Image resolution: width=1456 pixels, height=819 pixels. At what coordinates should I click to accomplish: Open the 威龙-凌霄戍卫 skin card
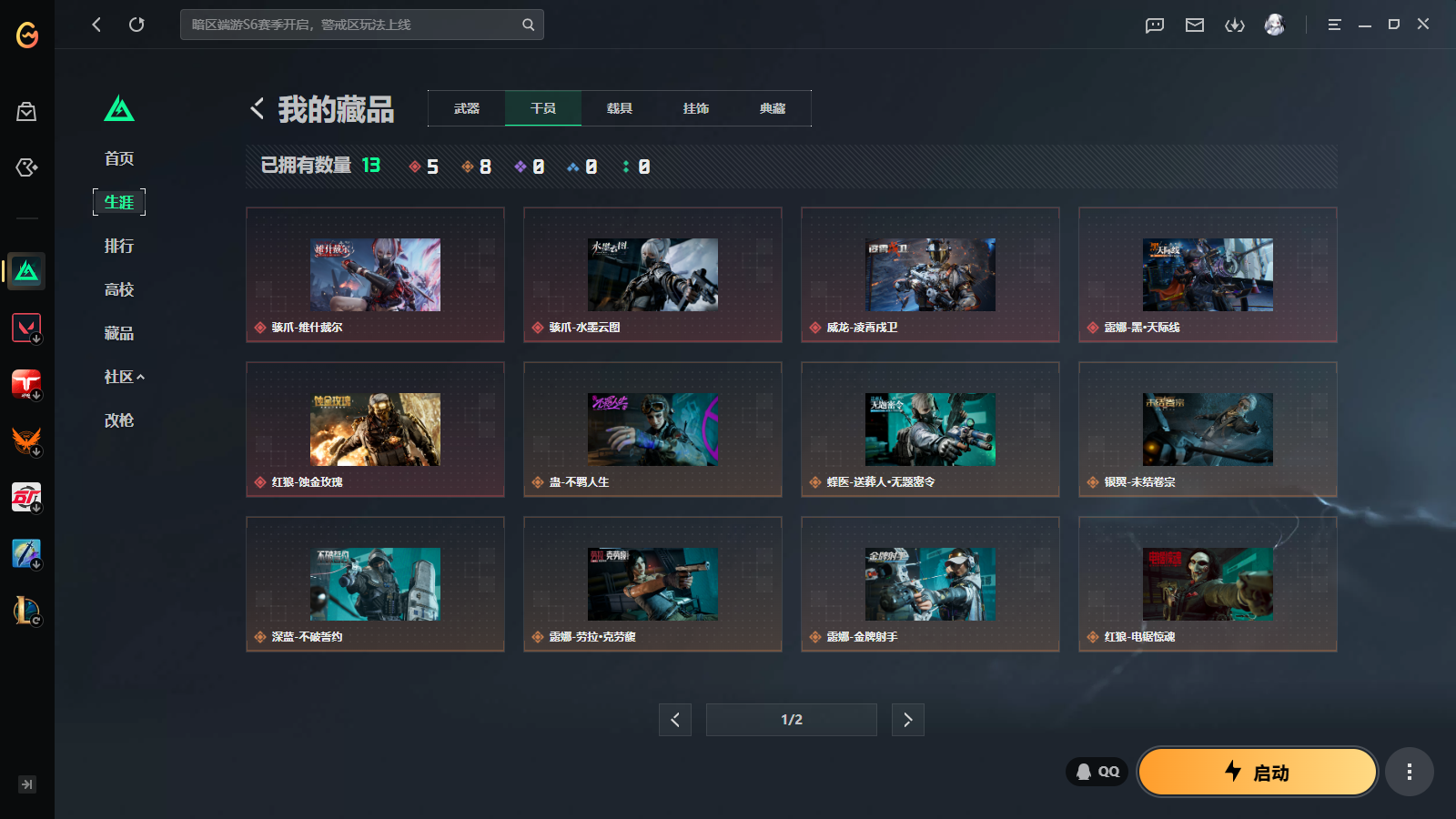point(930,275)
